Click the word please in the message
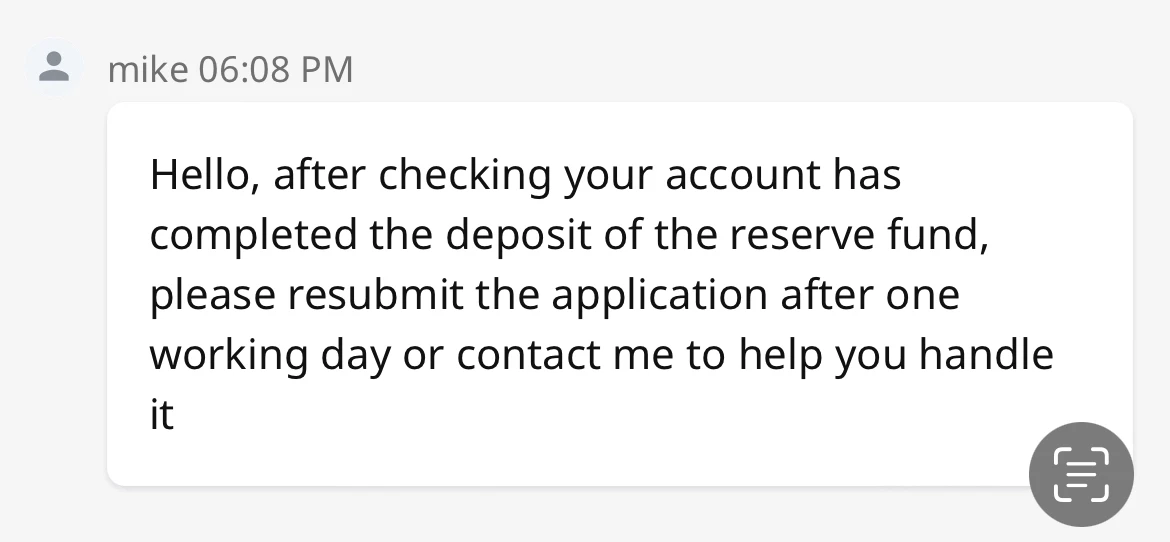This screenshot has width=1170, height=542. (213, 297)
